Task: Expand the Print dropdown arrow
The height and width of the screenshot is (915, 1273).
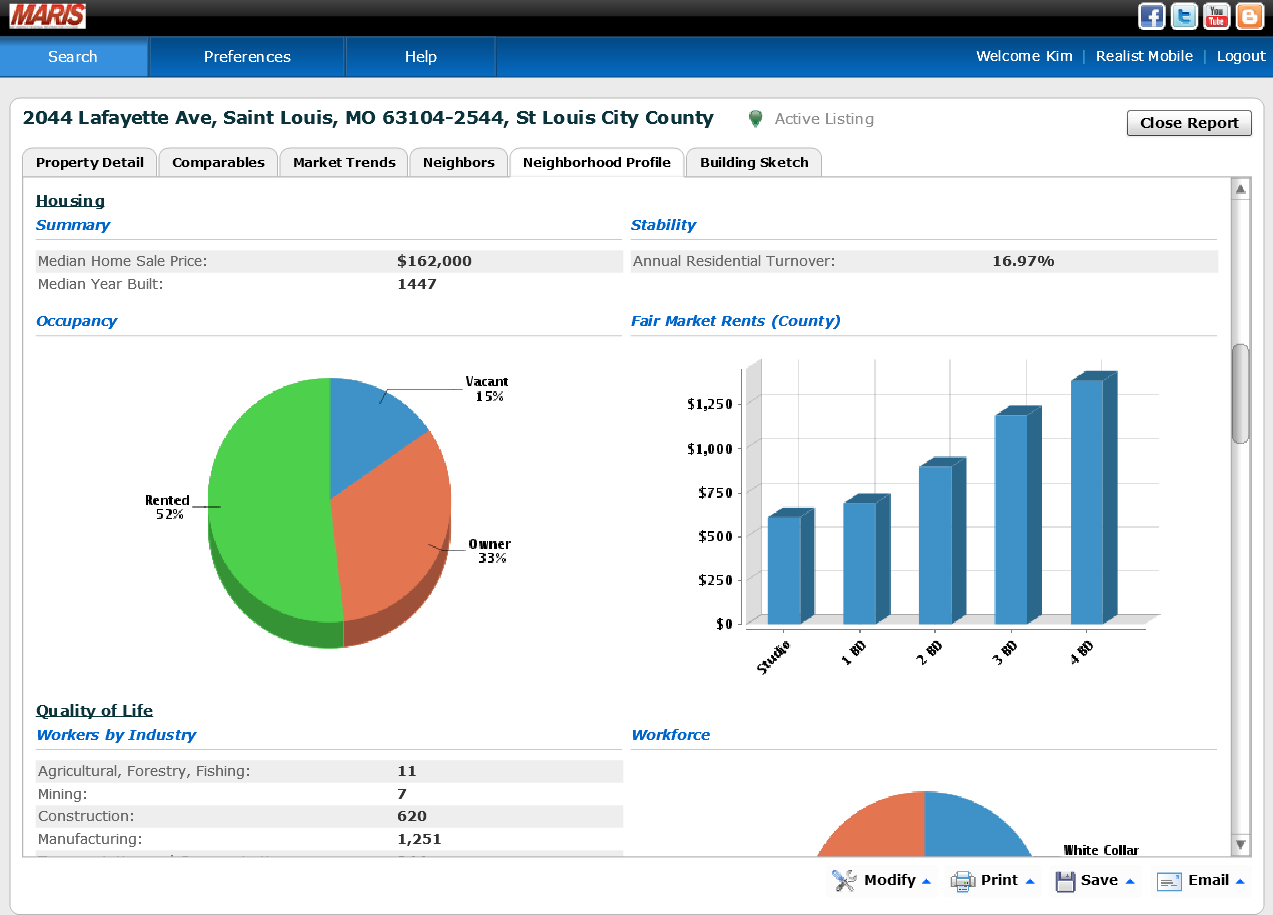Action: pyautogui.click(x=1030, y=881)
